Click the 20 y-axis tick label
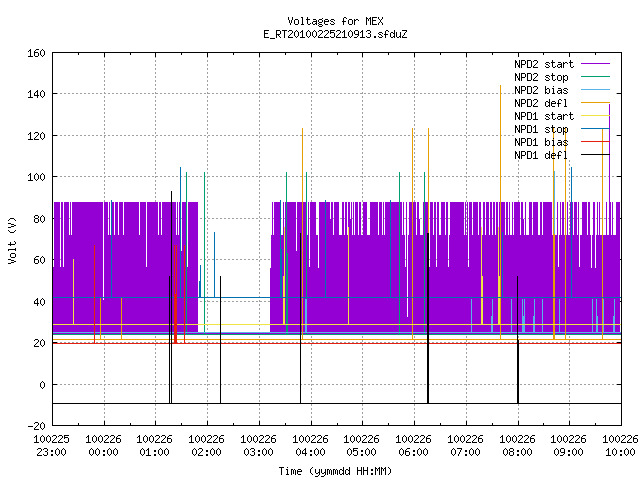This screenshot has width=640, height=480. point(39,344)
